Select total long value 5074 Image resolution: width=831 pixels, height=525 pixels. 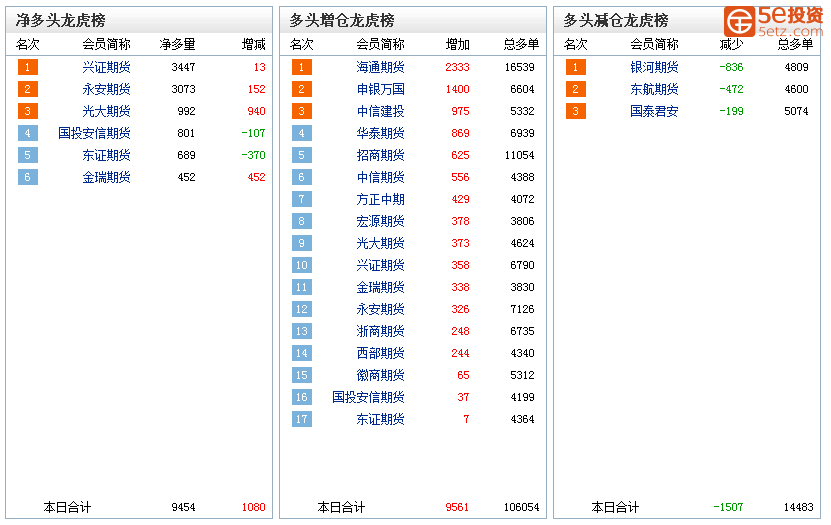click(x=797, y=111)
